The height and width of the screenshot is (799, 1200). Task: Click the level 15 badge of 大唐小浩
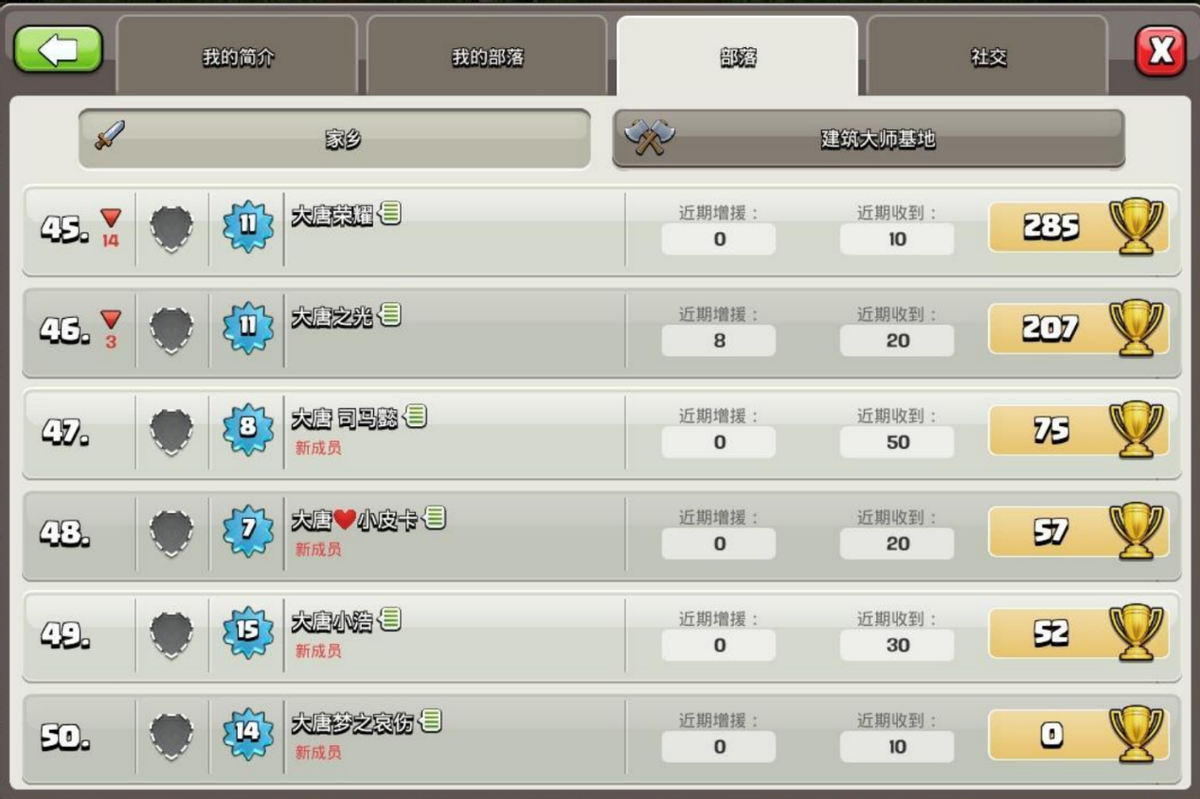click(247, 632)
